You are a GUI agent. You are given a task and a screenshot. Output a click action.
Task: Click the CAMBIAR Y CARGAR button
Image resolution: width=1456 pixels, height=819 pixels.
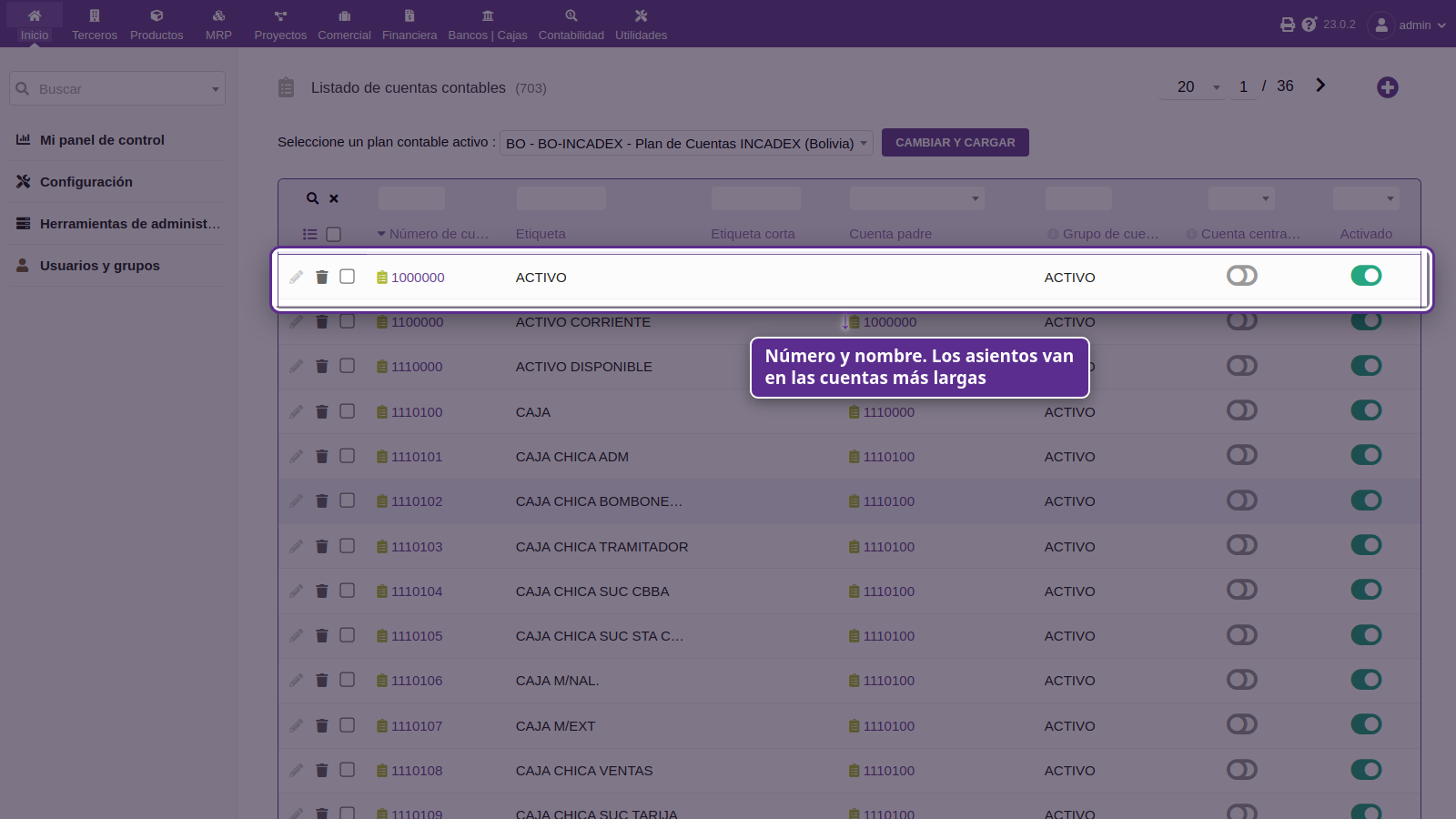955,142
